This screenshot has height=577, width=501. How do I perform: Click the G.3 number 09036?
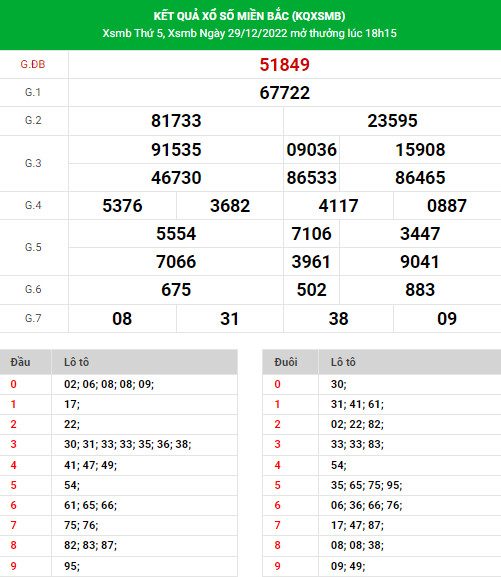[x=311, y=150]
